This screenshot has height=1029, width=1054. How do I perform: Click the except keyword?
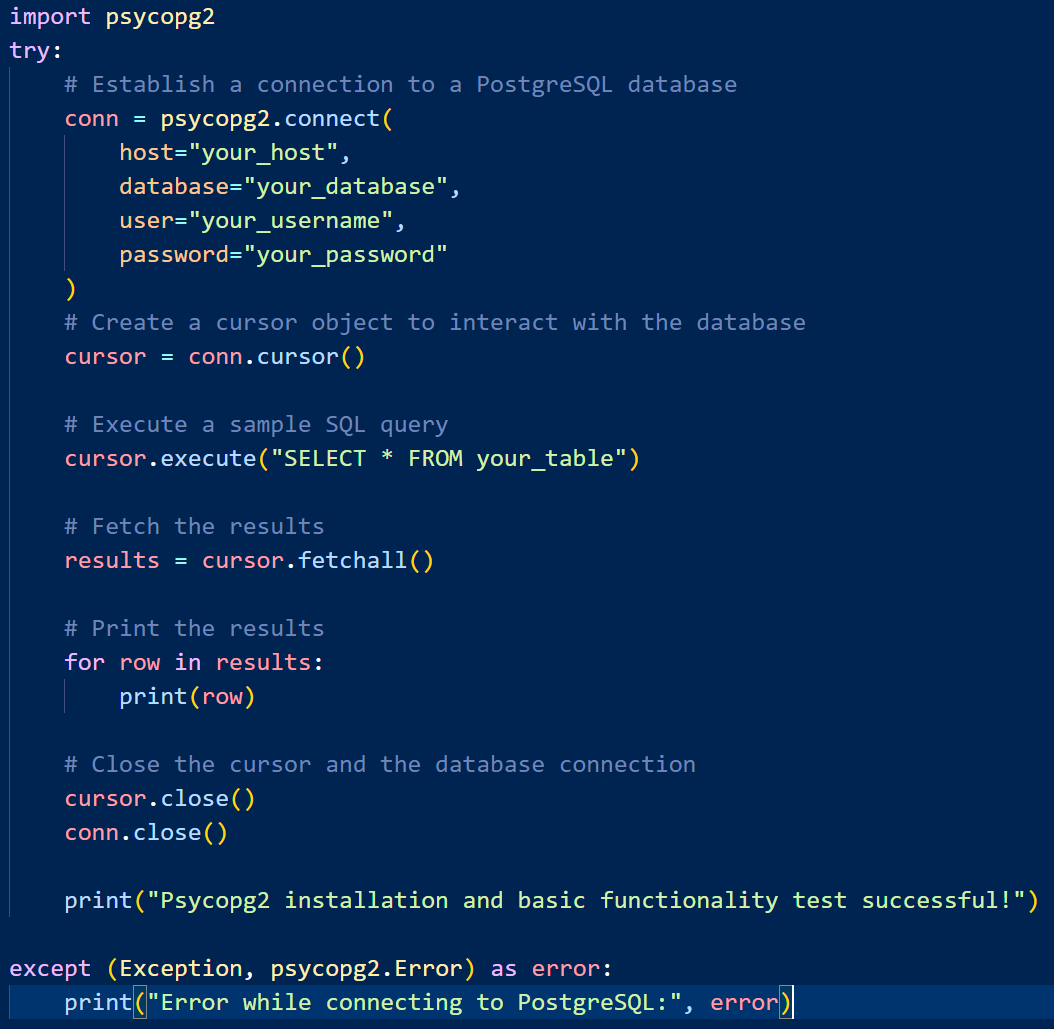tap(50, 969)
